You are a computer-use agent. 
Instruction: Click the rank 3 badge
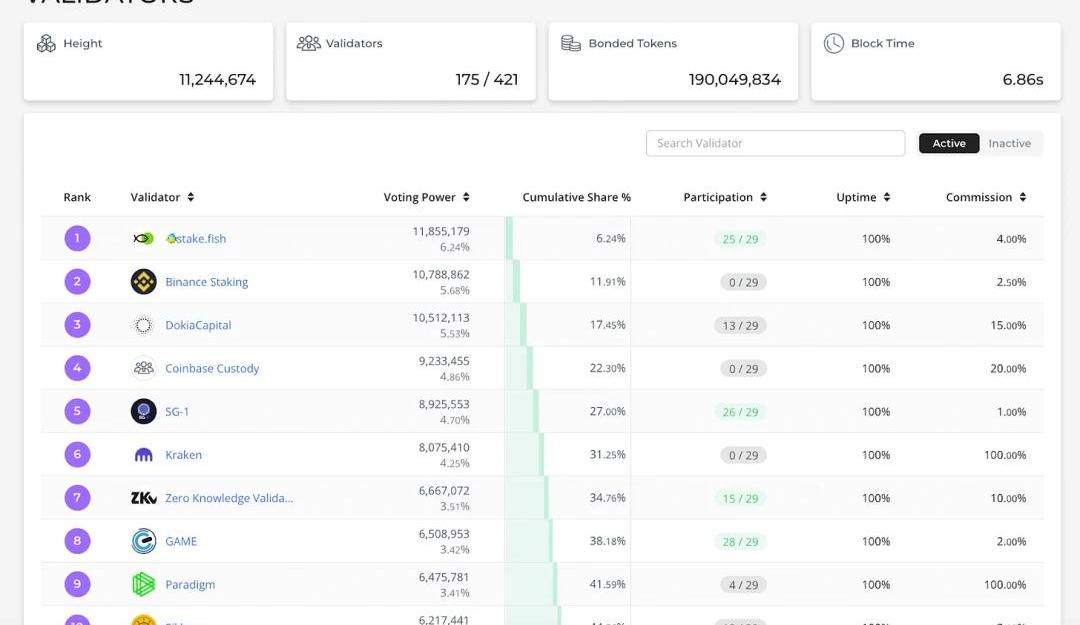click(x=77, y=325)
